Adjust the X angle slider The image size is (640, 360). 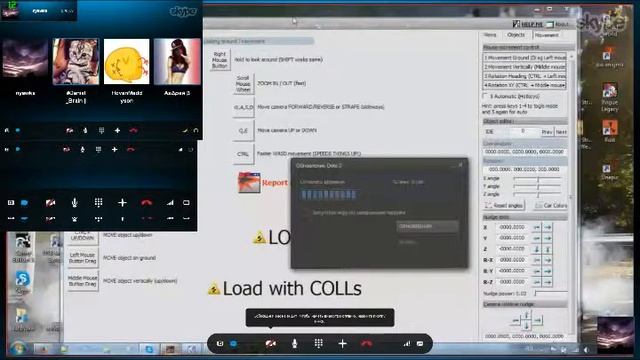coord(538,179)
